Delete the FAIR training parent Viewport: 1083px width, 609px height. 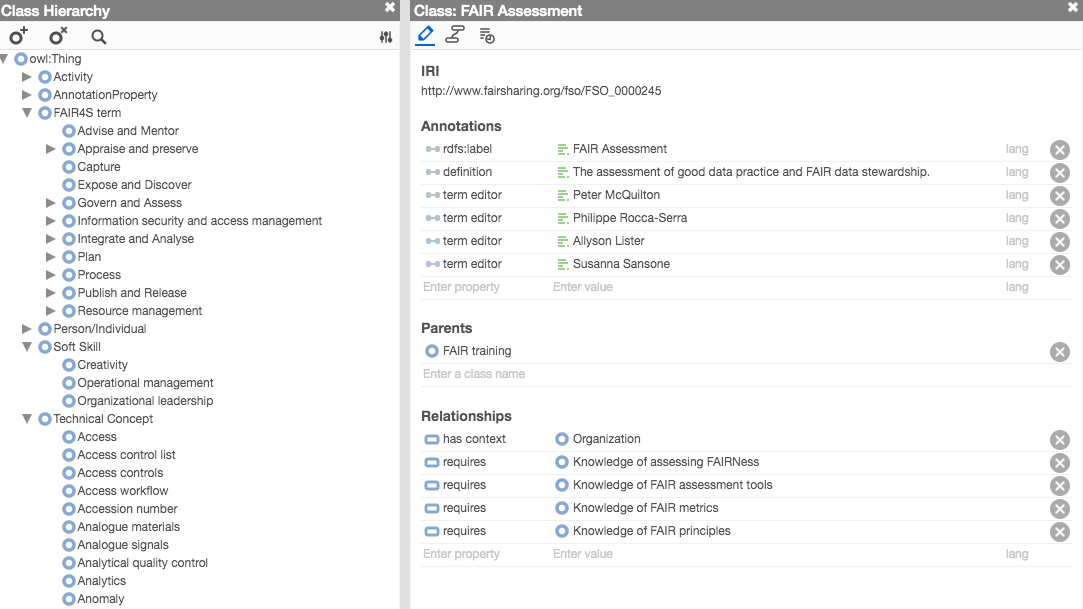pyautogui.click(x=1060, y=352)
